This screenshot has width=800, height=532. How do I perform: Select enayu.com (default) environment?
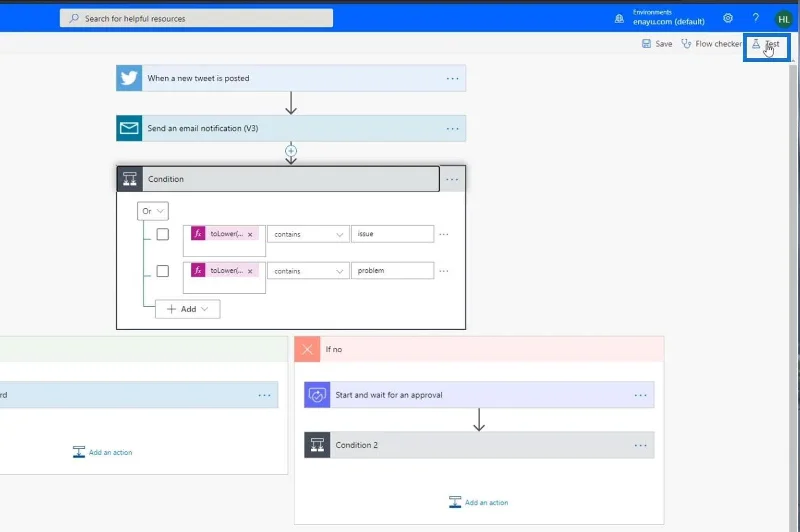tap(668, 22)
